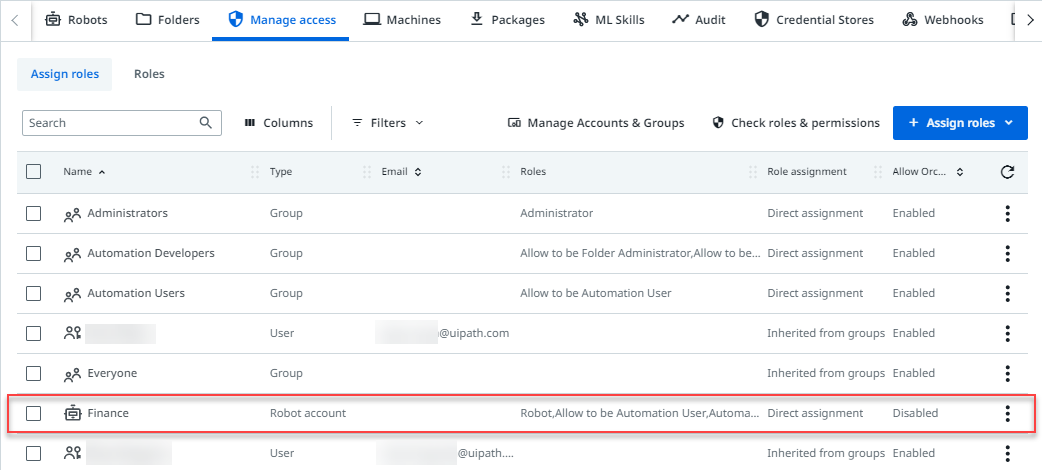The width and height of the screenshot is (1042, 470).
Task: Click the Everyone name text
Action: (112, 373)
